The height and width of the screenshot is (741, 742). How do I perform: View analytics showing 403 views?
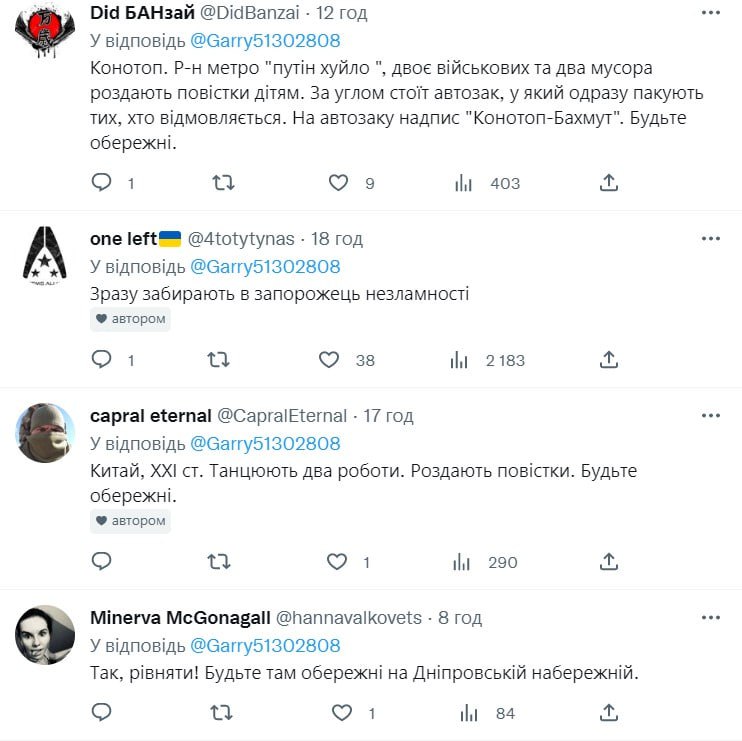pos(463,183)
